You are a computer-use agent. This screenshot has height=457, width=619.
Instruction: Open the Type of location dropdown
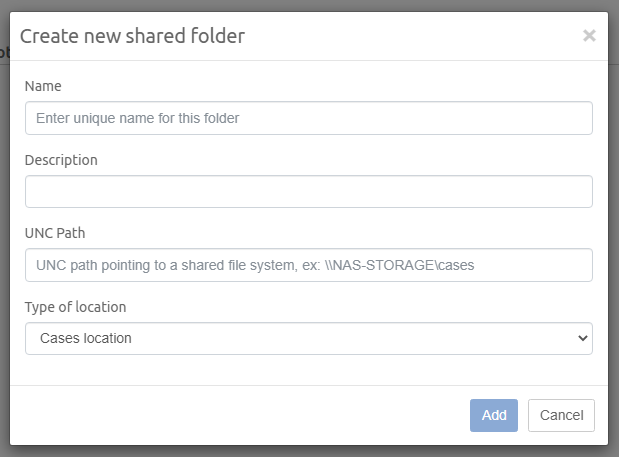308,338
